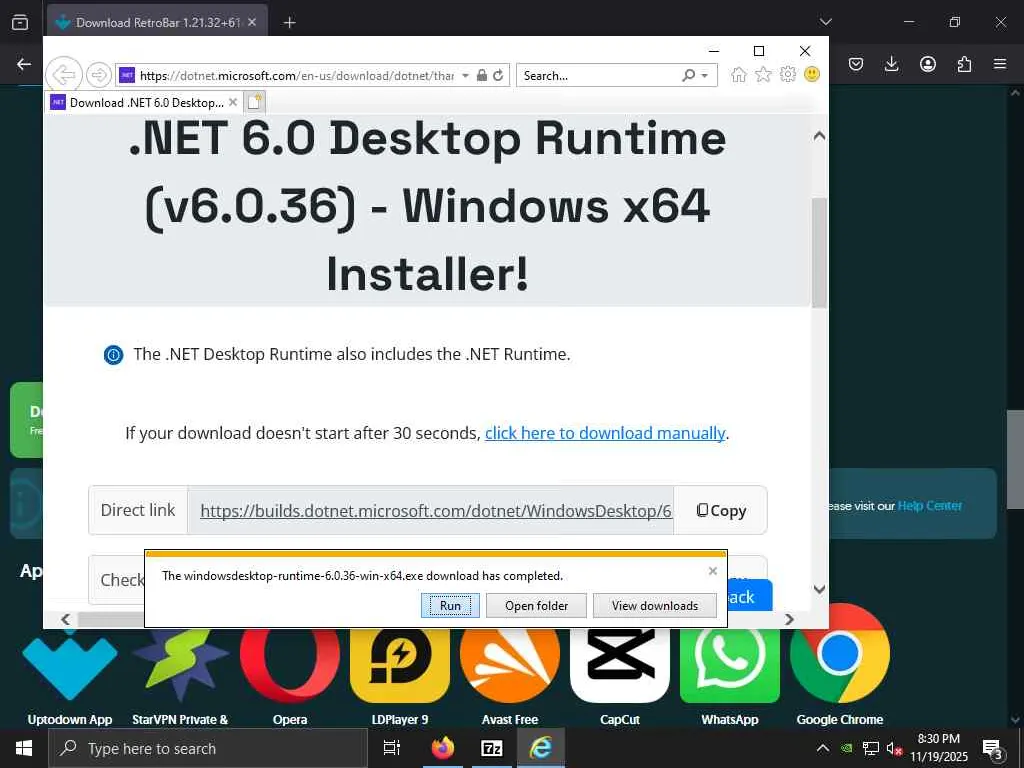Open the StarVPN Private app thumbnail
Viewport: 1024px width, 768px height.
coord(180,665)
